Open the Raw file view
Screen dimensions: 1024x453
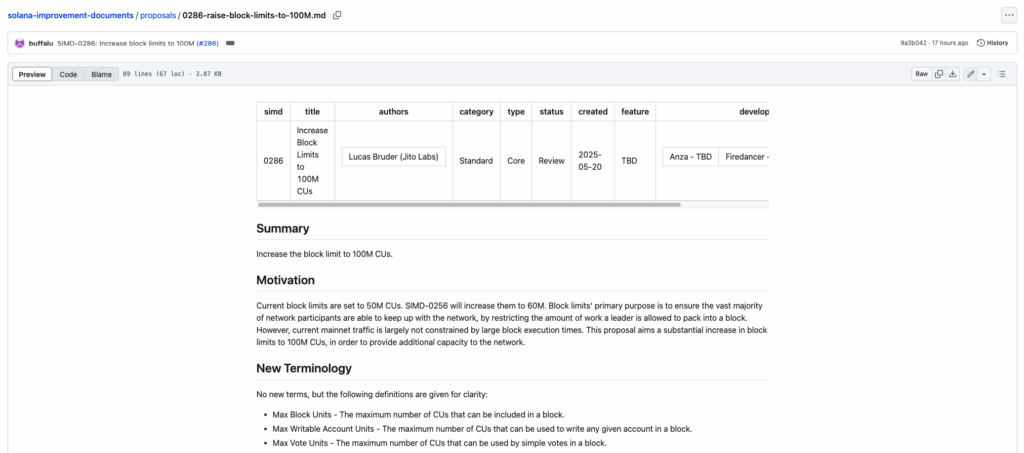[921, 74]
